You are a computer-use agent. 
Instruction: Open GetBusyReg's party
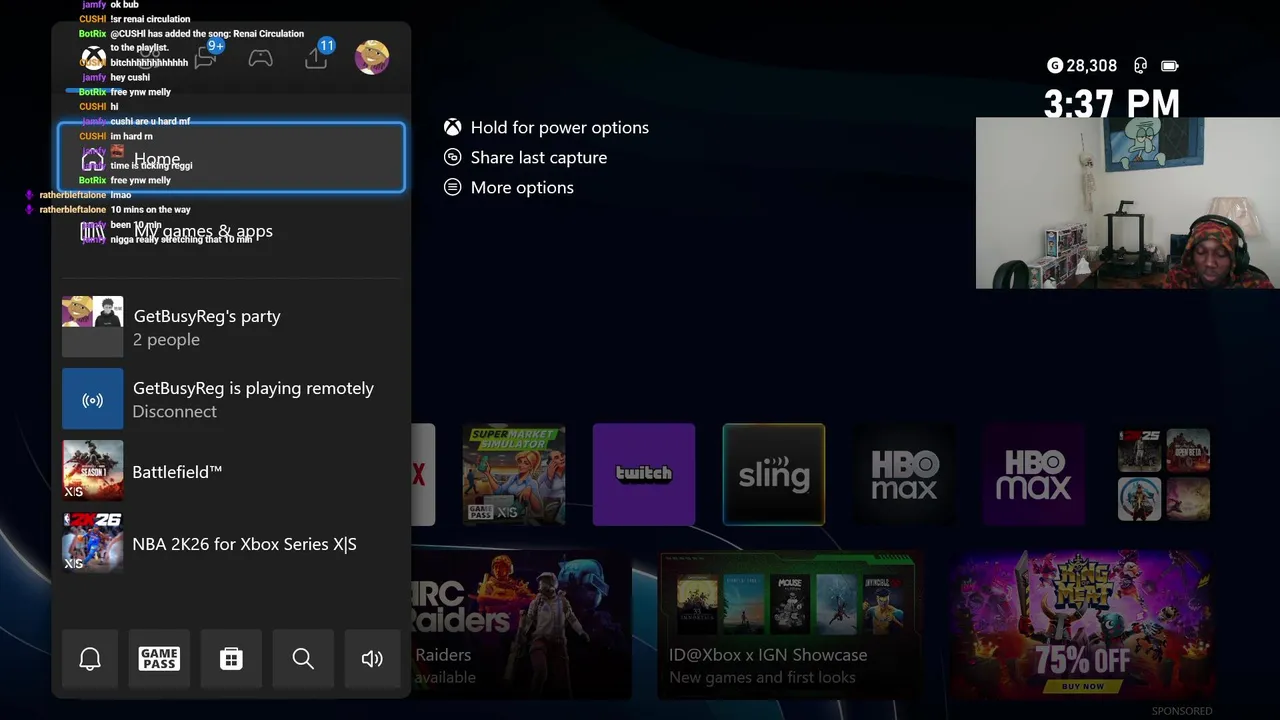click(231, 327)
